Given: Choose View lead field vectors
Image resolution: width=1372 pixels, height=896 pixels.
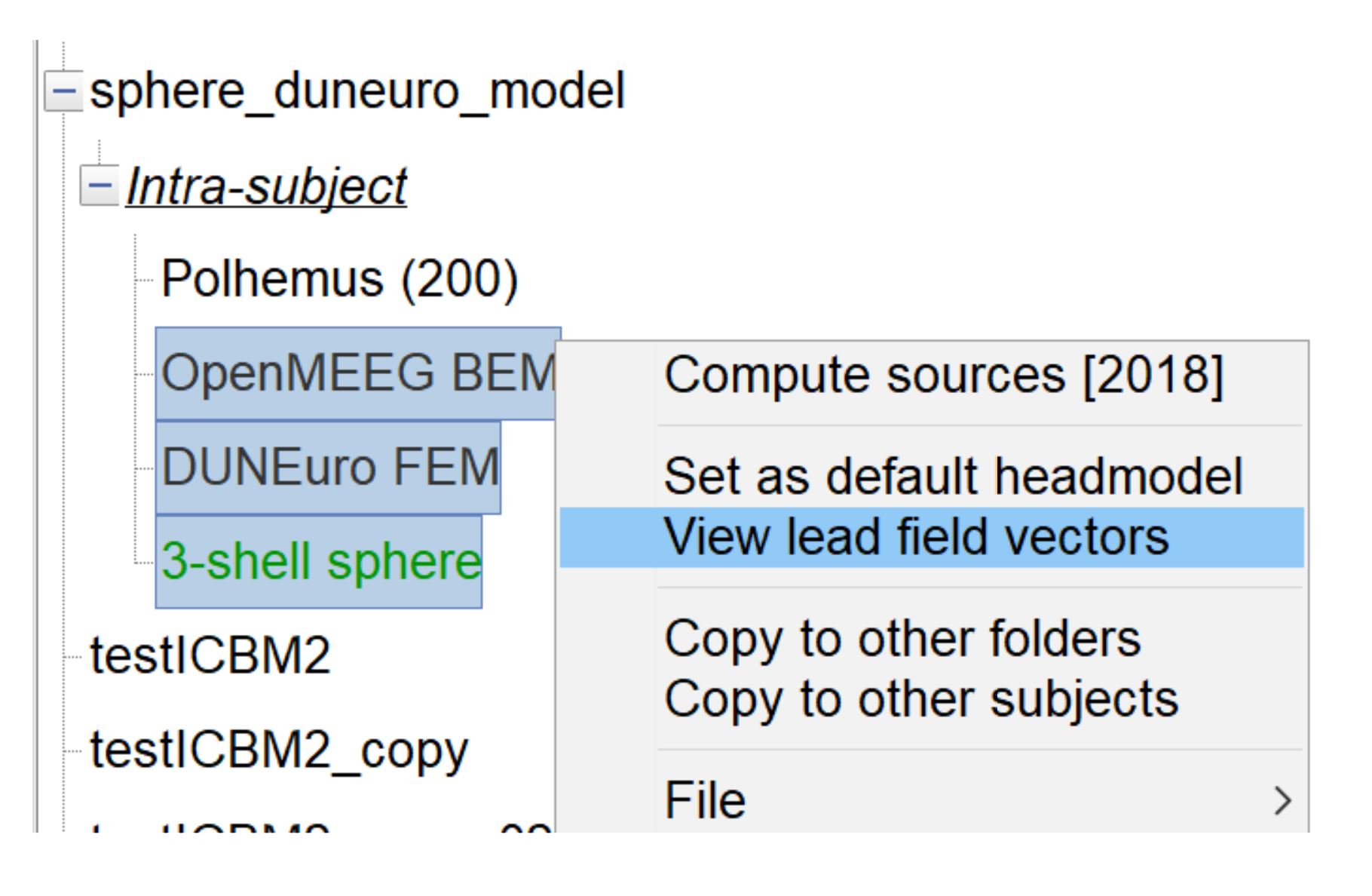Looking at the screenshot, I should point(916,537).
